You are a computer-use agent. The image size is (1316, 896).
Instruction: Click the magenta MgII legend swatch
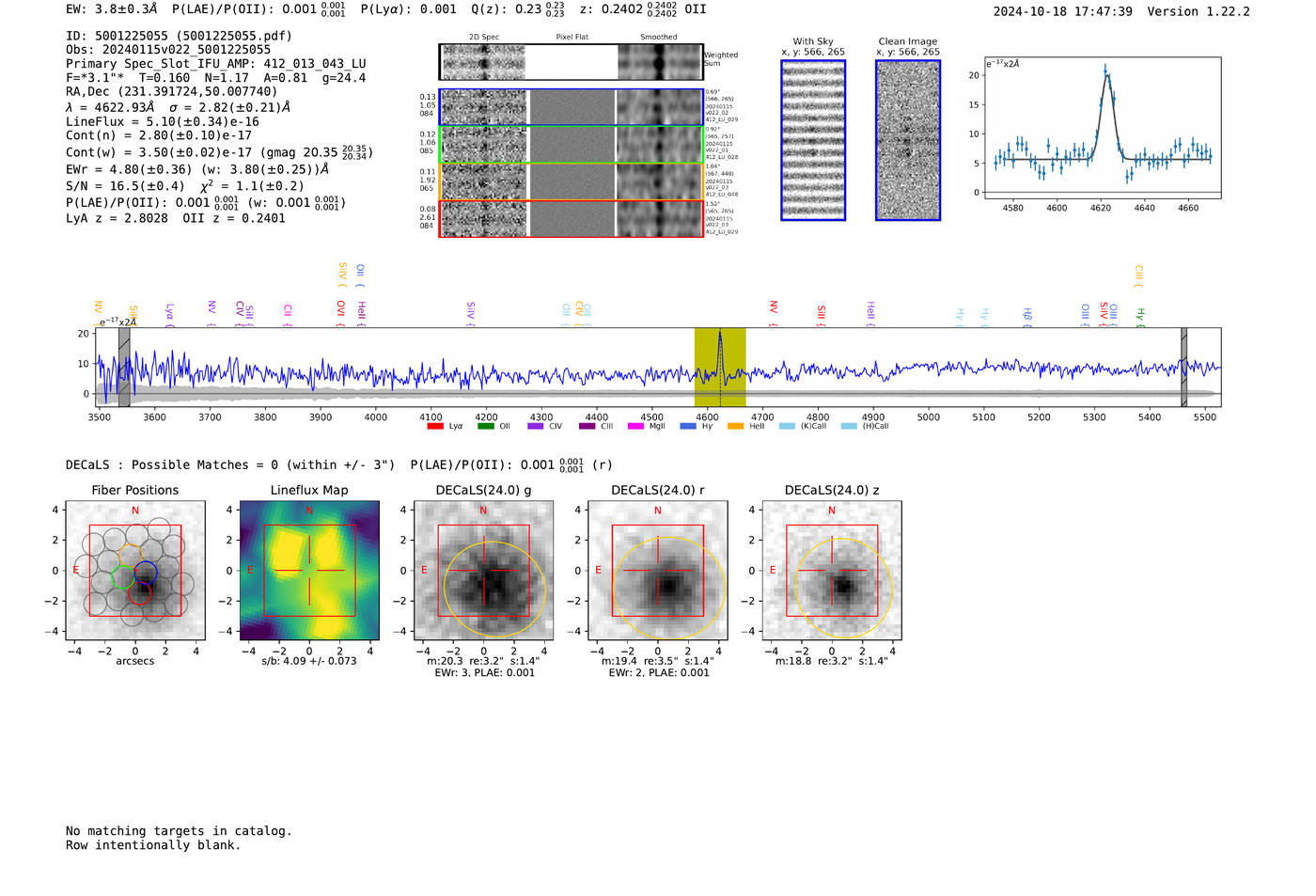coord(635,426)
